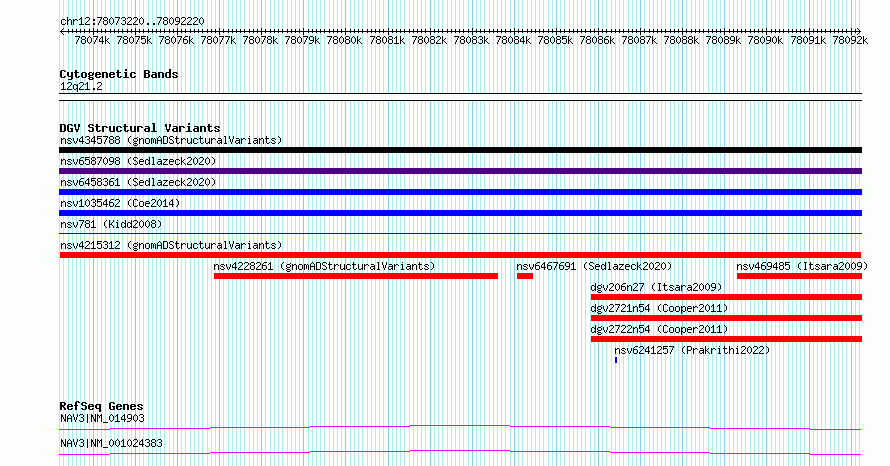Select the nsv1035462 blue variant bar
890x466 pixels.
click(x=460, y=213)
